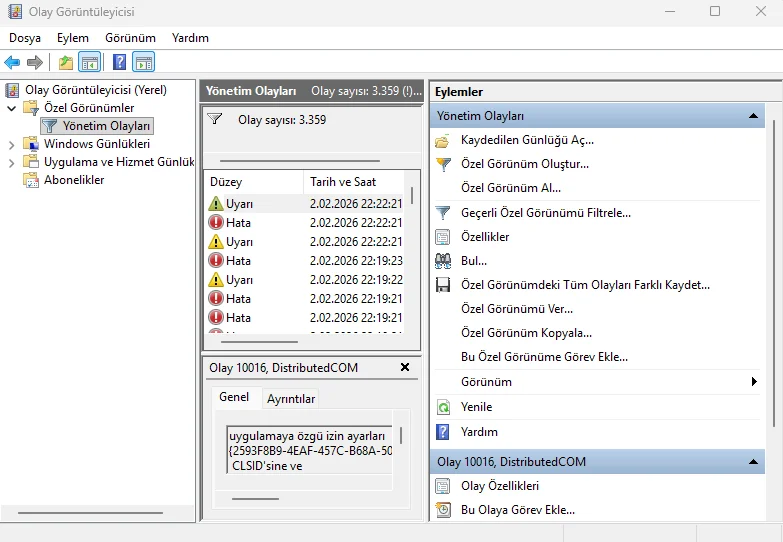Screen dimensions: 783x542
Task: Open the Görünüm menu in menu bar
Action: coord(130,38)
